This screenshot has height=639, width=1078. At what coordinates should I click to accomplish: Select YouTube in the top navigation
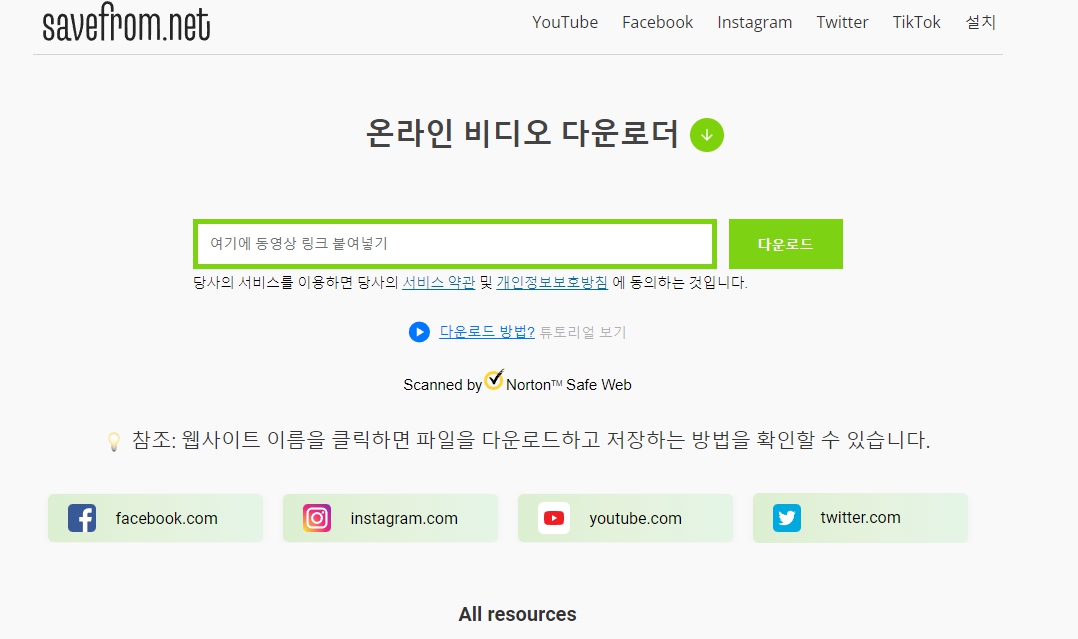[x=565, y=22]
